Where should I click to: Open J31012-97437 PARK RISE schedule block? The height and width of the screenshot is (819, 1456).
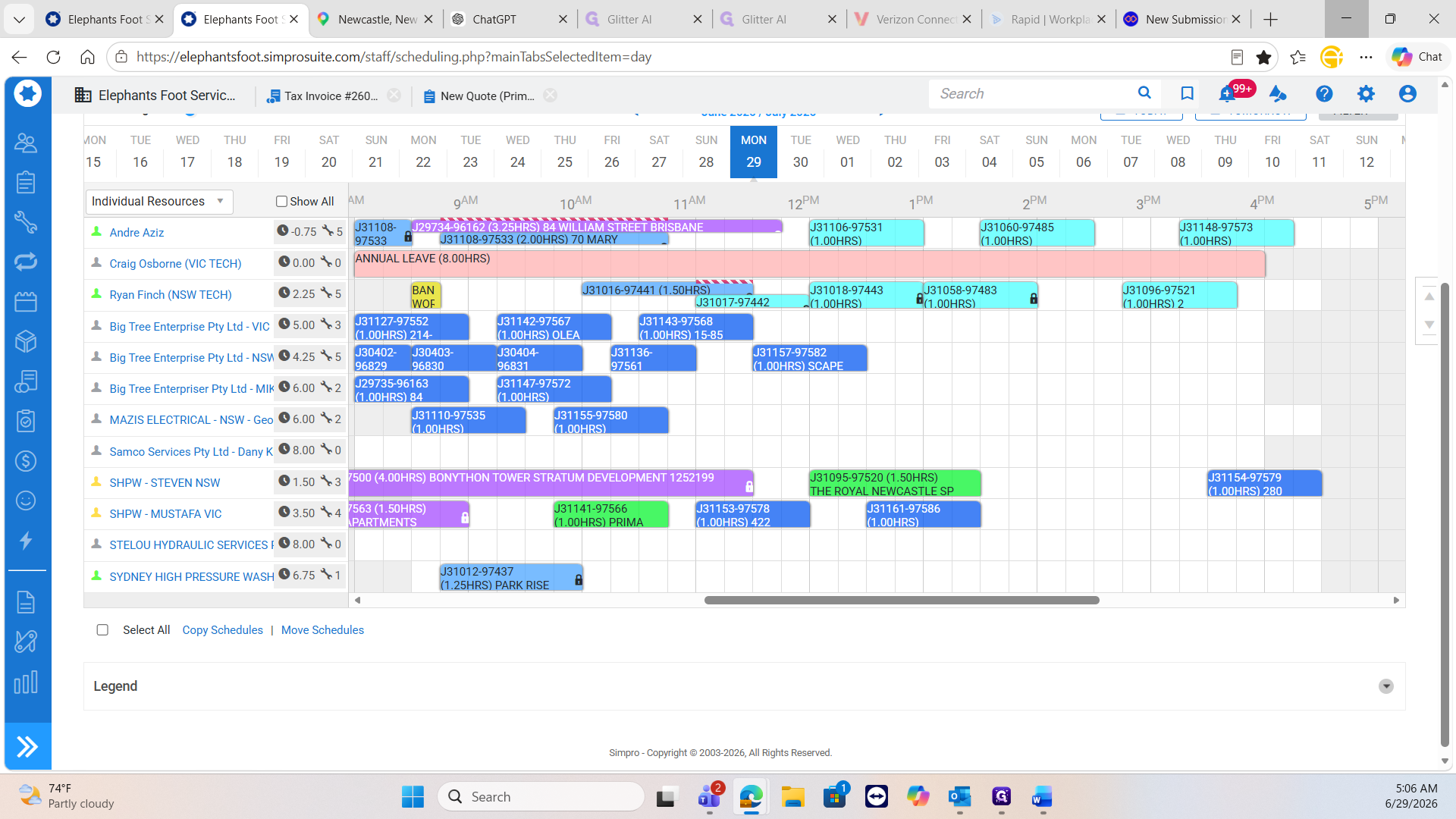point(511,578)
